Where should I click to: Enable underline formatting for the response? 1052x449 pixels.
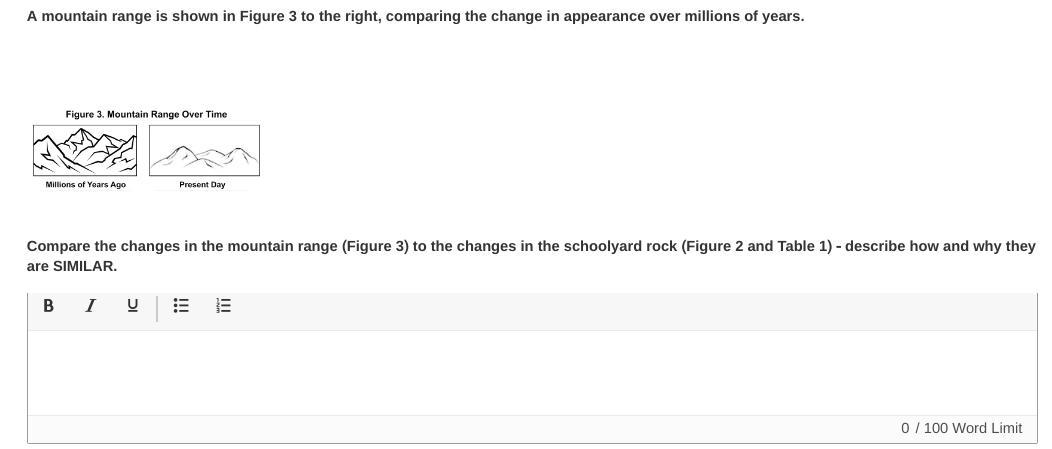132,306
